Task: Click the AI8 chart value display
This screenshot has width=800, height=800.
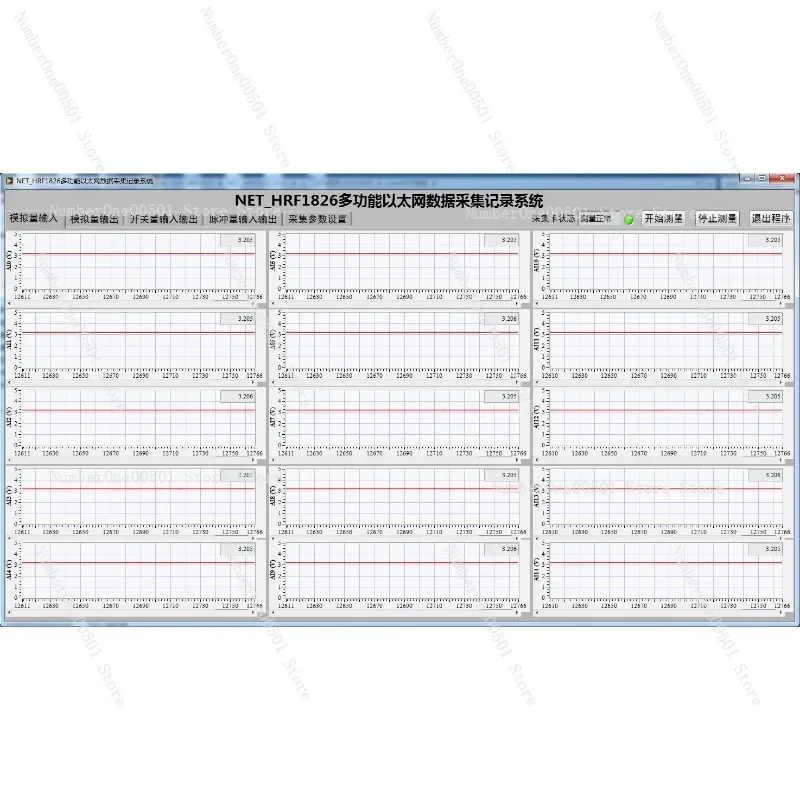Action: pyautogui.click(x=501, y=475)
